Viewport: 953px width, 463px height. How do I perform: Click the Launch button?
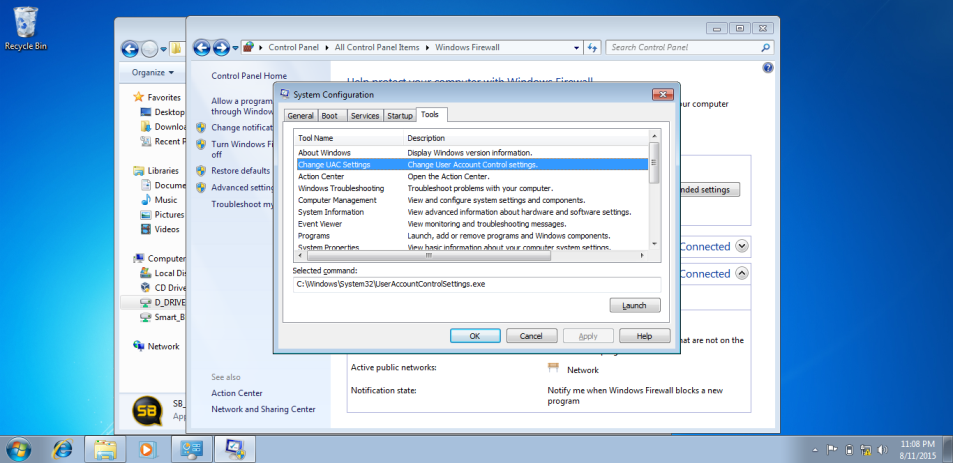[x=635, y=306]
